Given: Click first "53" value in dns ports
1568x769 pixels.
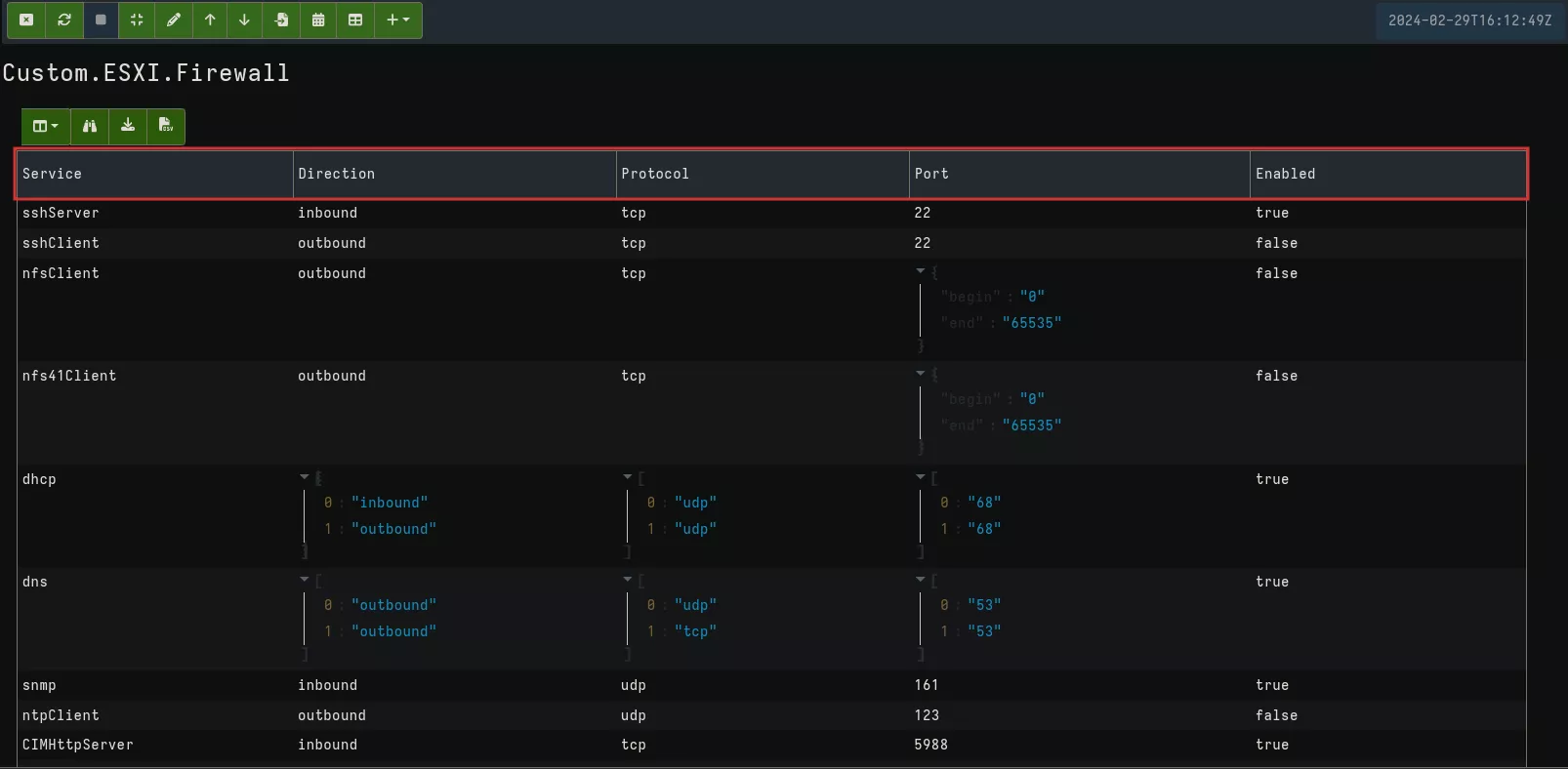Looking at the screenshot, I should click(x=985, y=605).
